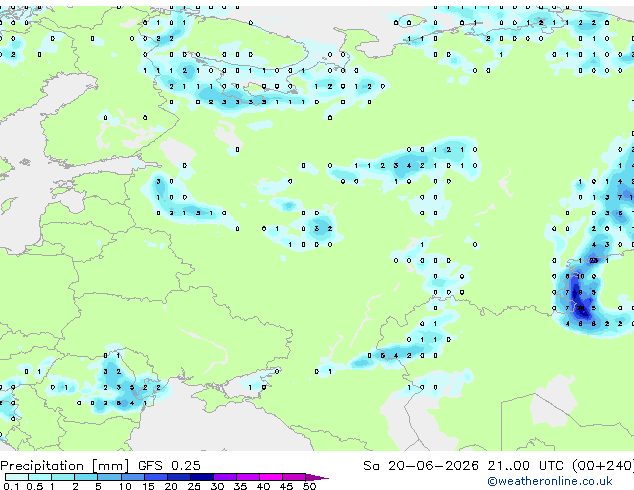Click the 10–15 mm blue legend swatch
This screenshot has width=634, height=490.
[133, 477]
